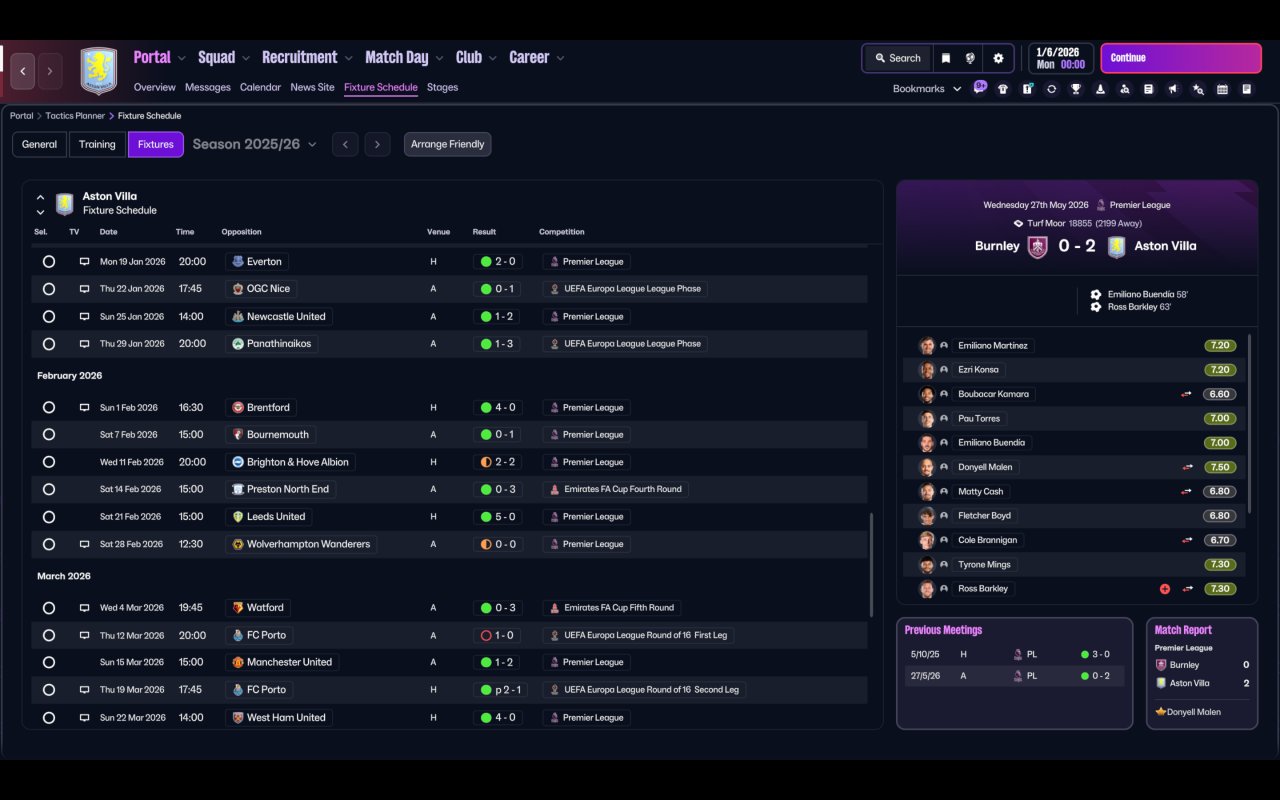Select the FC Porto 12 Mar radio button
1280x800 pixels.
(49, 635)
